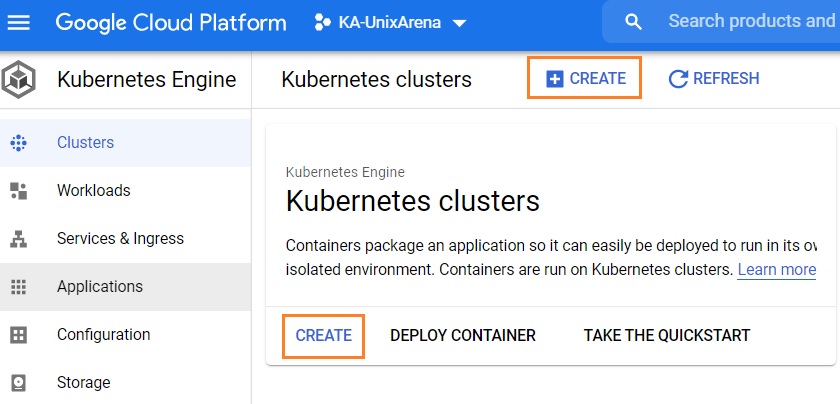Click the Learn more link
This screenshot has height=404, width=840.
(x=777, y=270)
